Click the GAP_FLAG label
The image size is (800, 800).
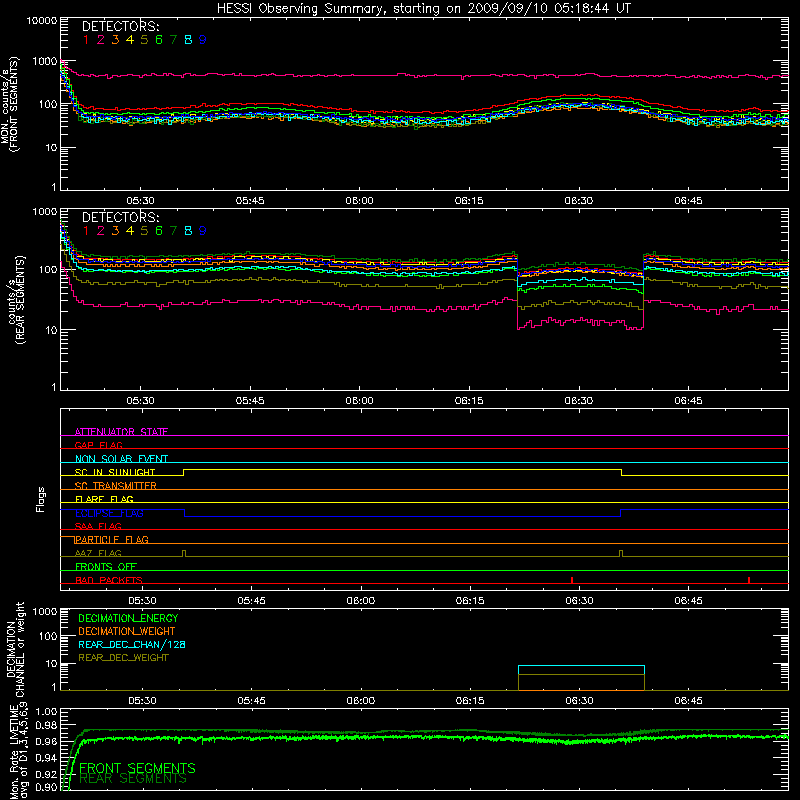click(x=98, y=445)
